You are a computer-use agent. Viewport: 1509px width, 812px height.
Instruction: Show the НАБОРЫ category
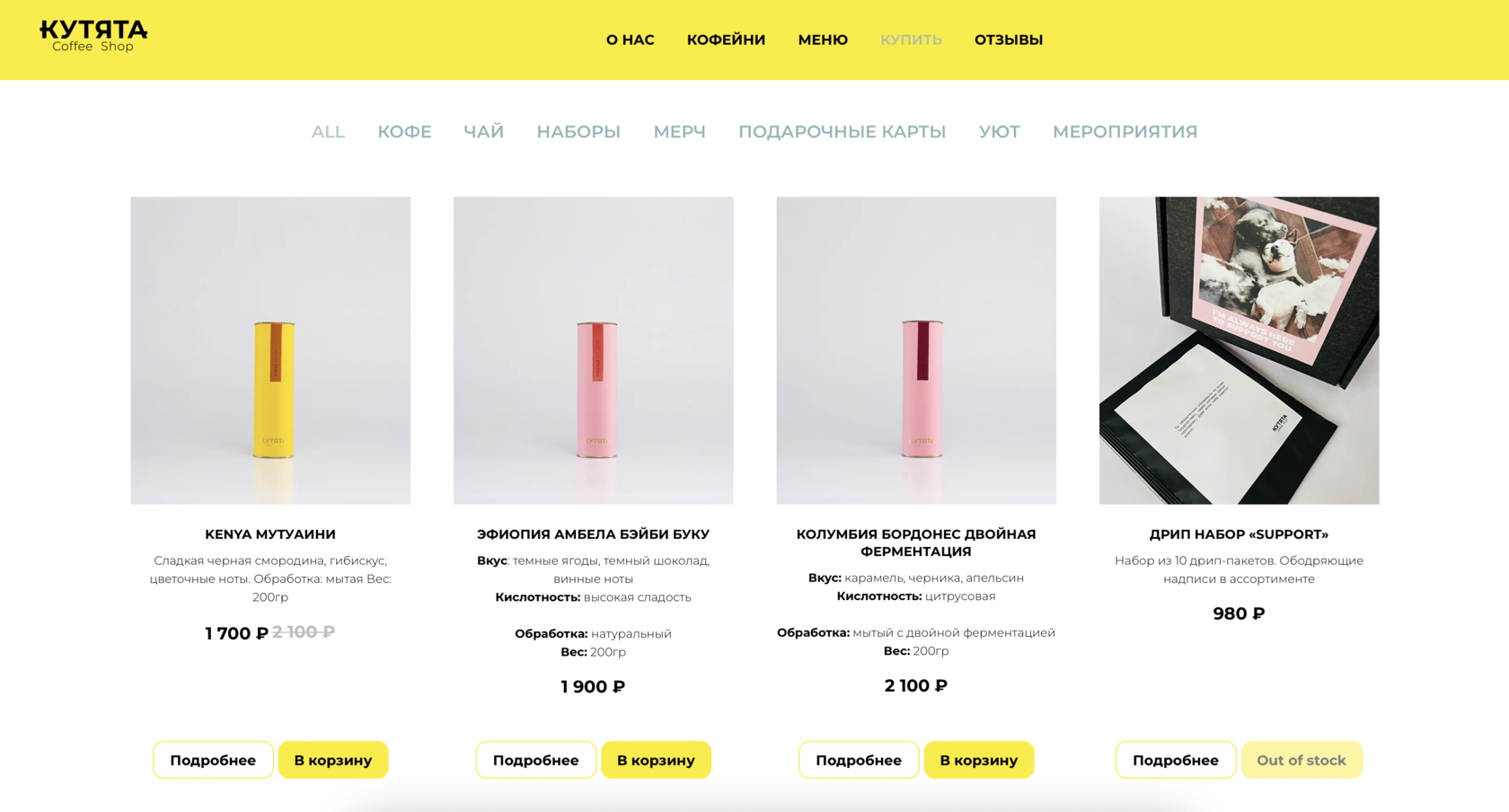[x=578, y=132]
